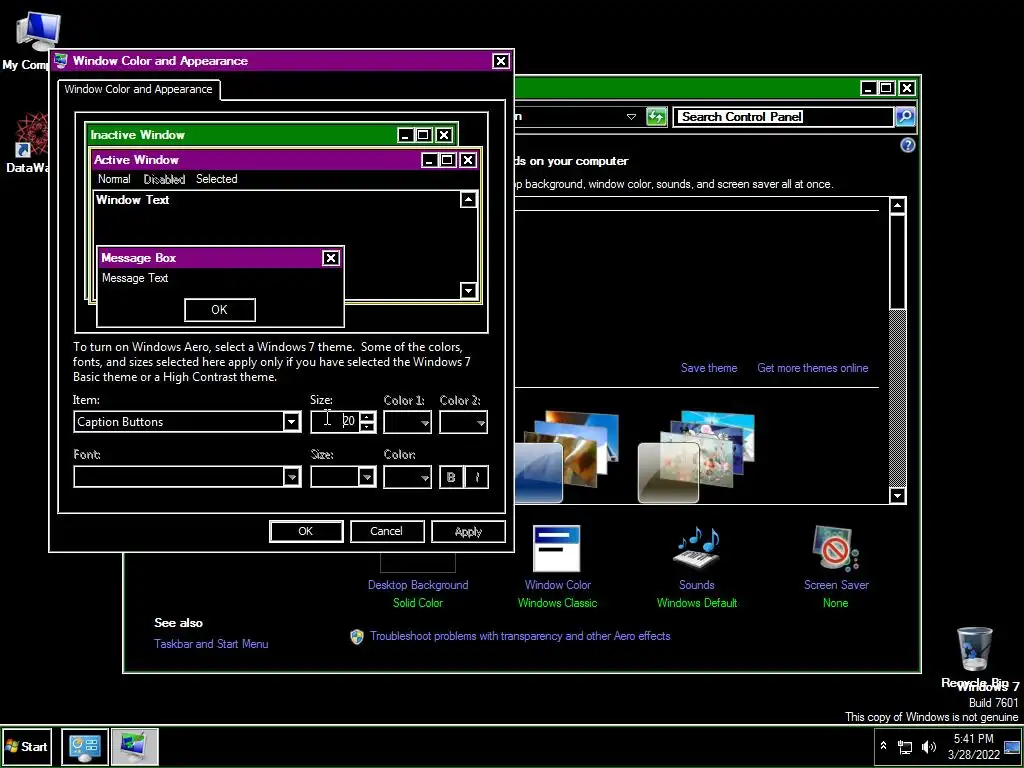Click the Start button

click(27, 746)
